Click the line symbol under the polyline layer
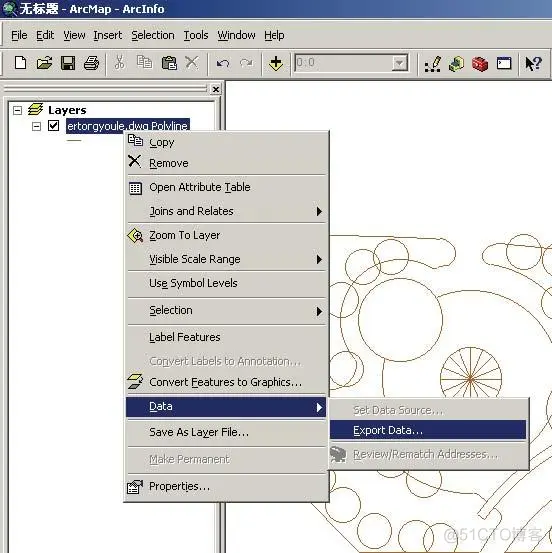The height and width of the screenshot is (553, 552). click(x=74, y=140)
